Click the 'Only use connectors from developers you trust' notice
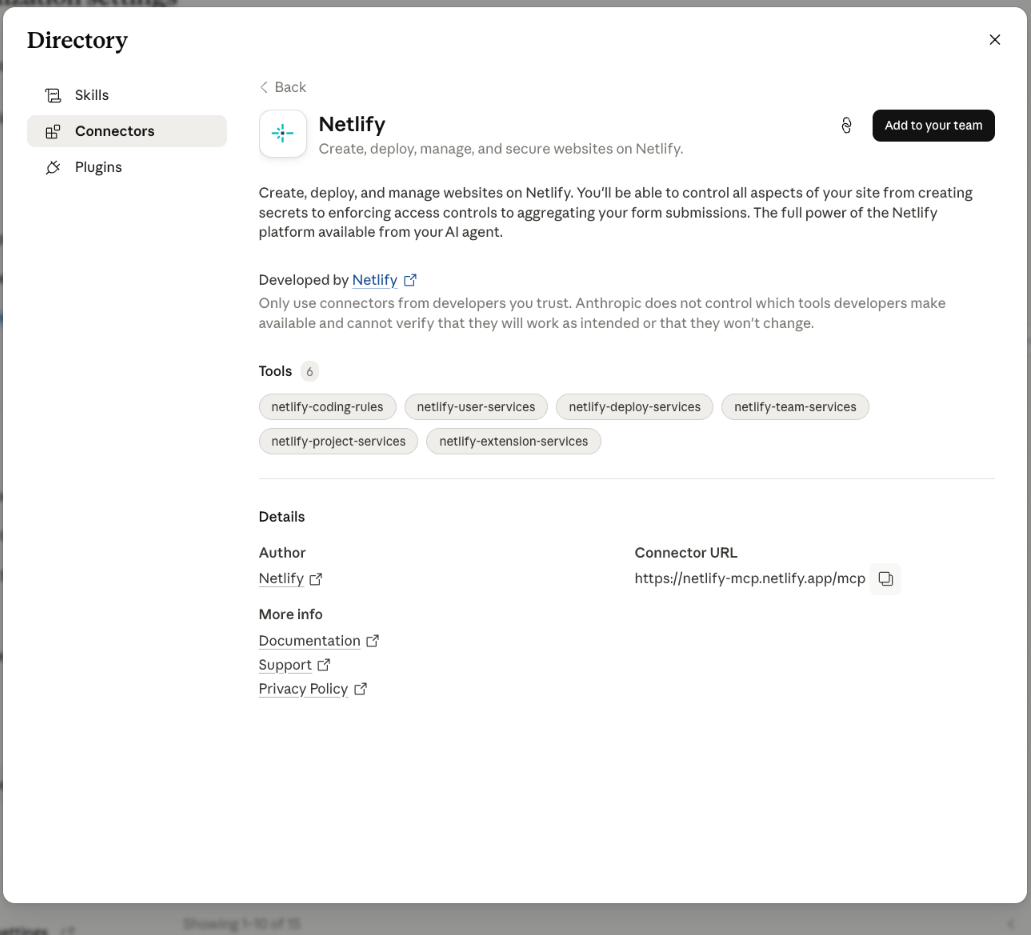This screenshot has width=1031, height=935. click(602, 313)
